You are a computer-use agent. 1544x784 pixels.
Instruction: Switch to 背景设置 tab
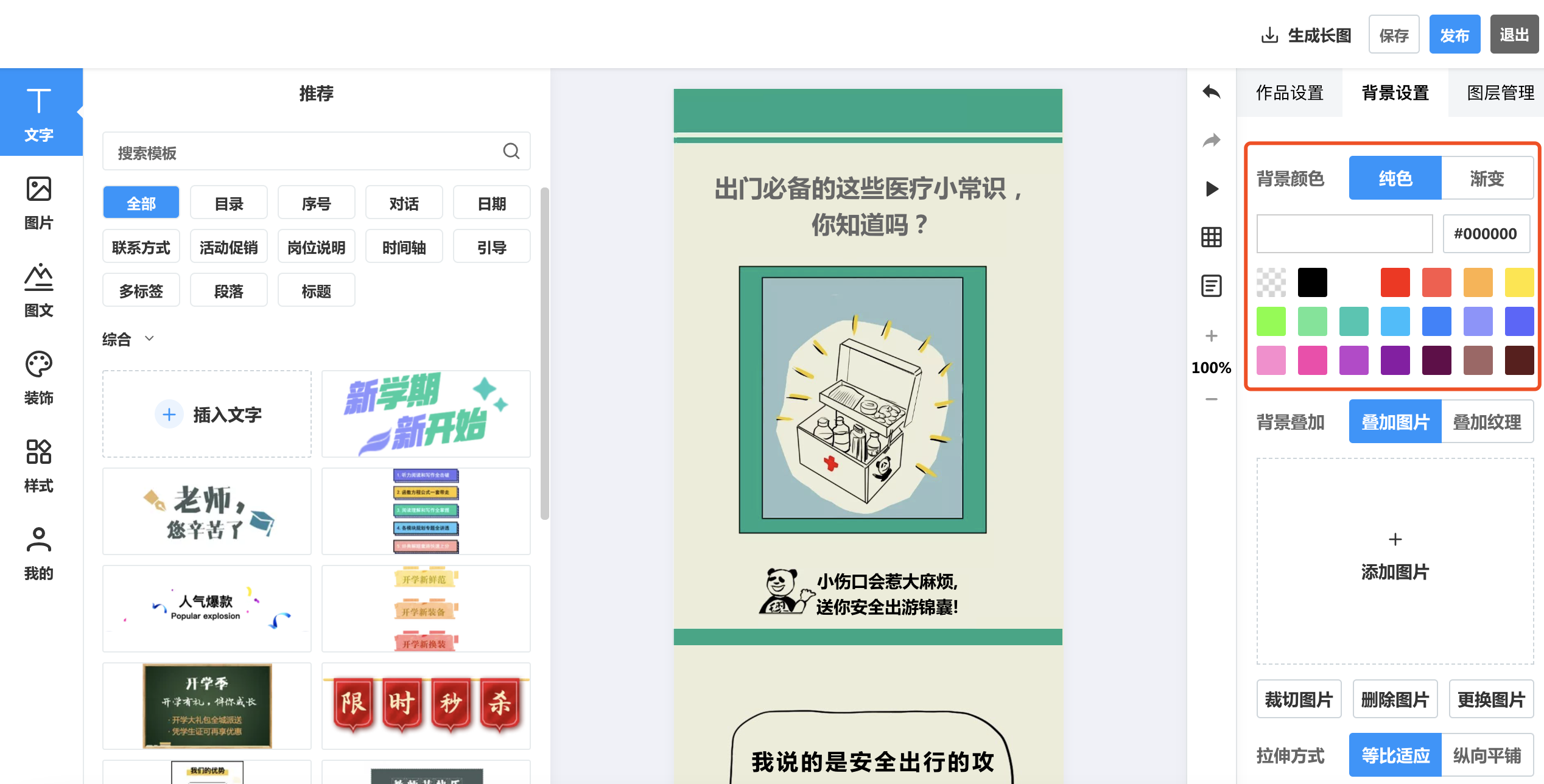[1395, 93]
